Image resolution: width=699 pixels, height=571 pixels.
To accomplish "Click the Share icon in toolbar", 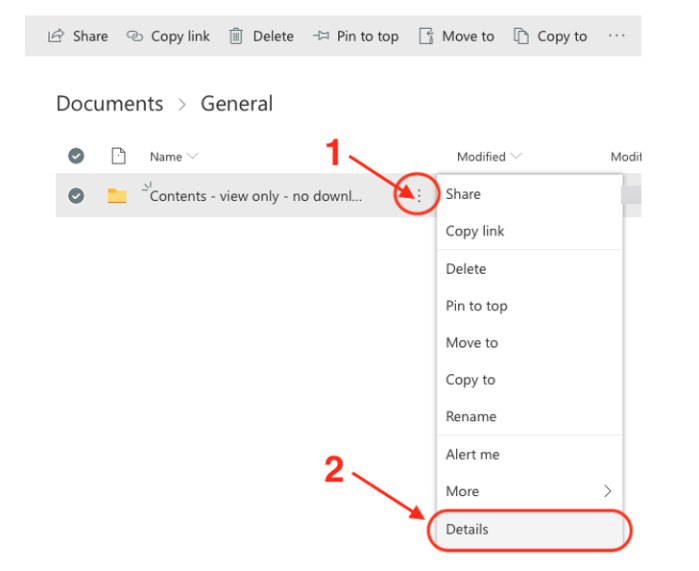I will tap(56, 36).
